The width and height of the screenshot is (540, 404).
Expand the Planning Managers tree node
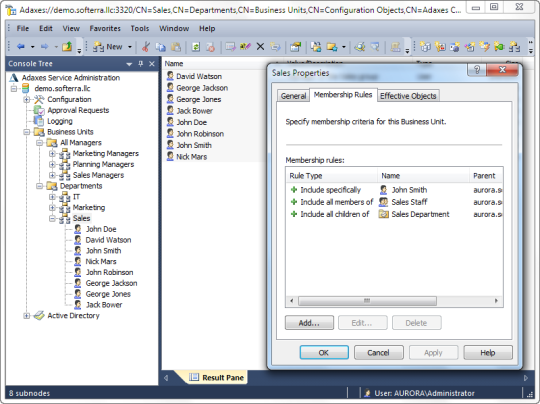click(x=52, y=164)
